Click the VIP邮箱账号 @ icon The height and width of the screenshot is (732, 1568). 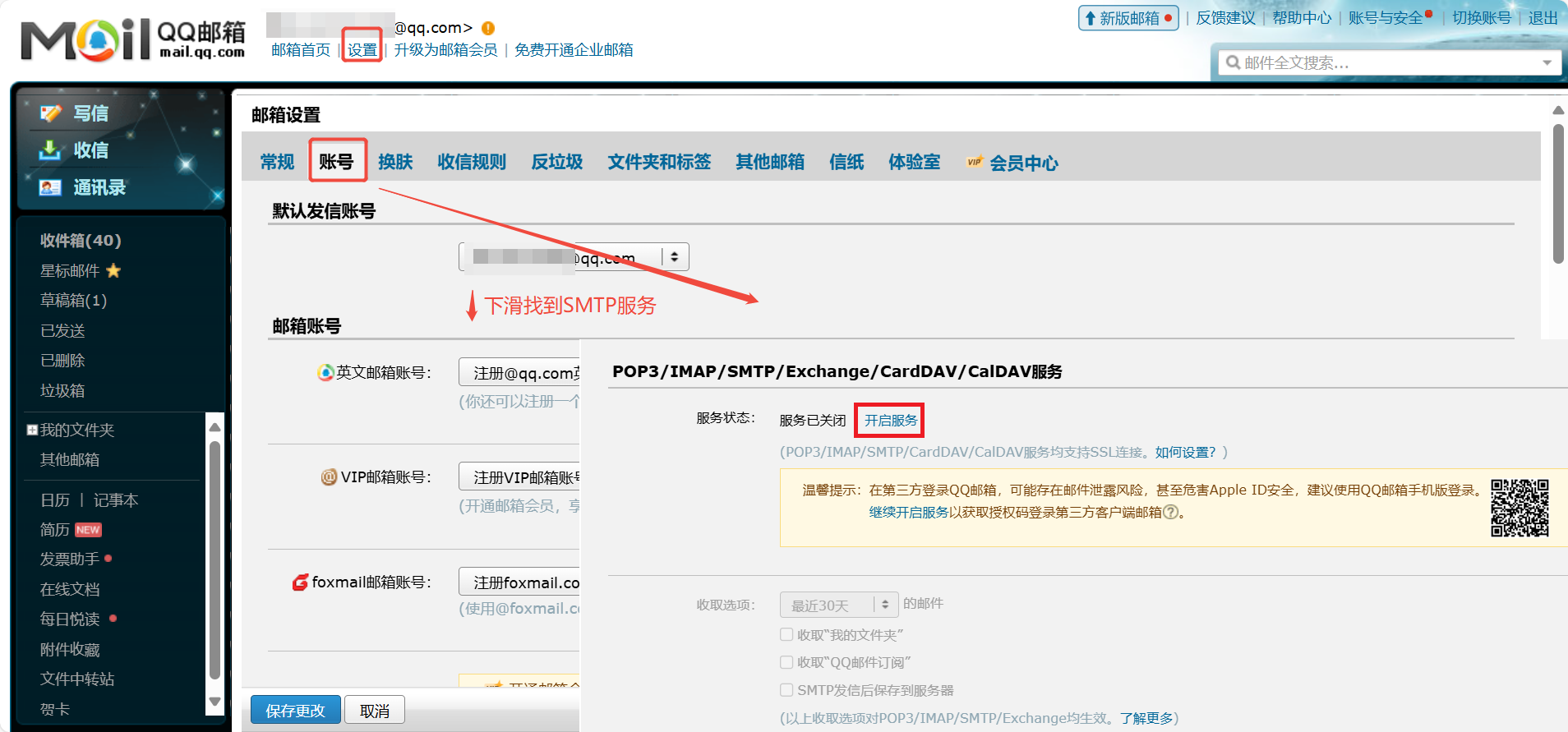point(329,476)
